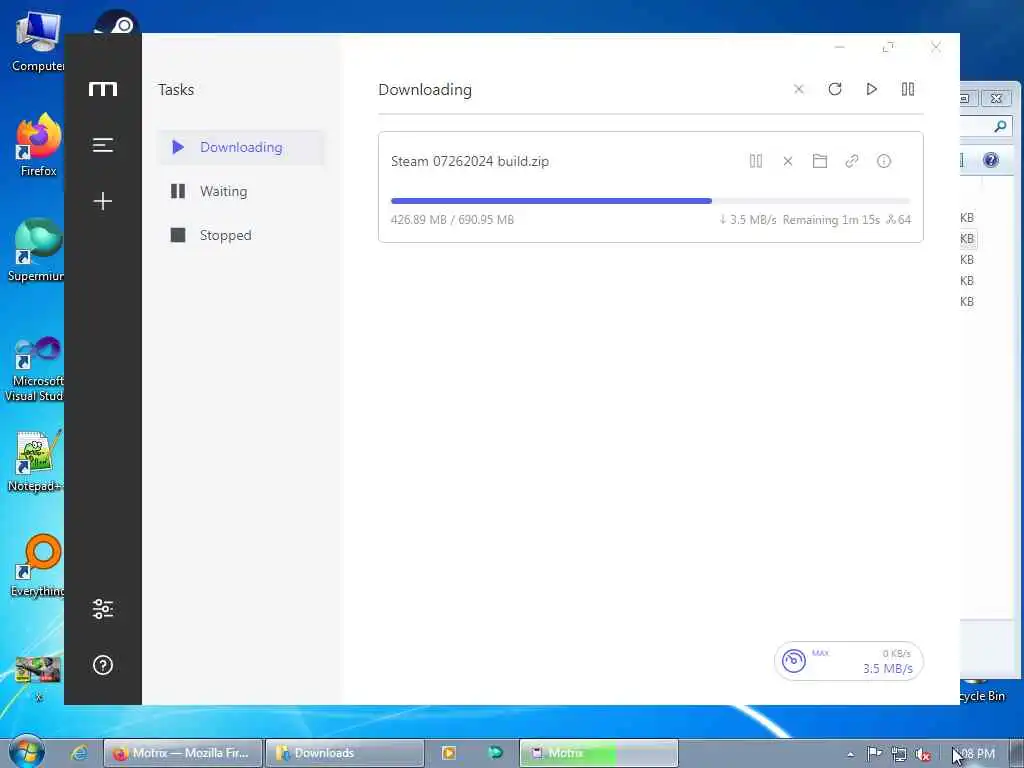This screenshot has height=768, width=1024.
Task: Click the Motrix logo in sidebar
Action: point(103,89)
